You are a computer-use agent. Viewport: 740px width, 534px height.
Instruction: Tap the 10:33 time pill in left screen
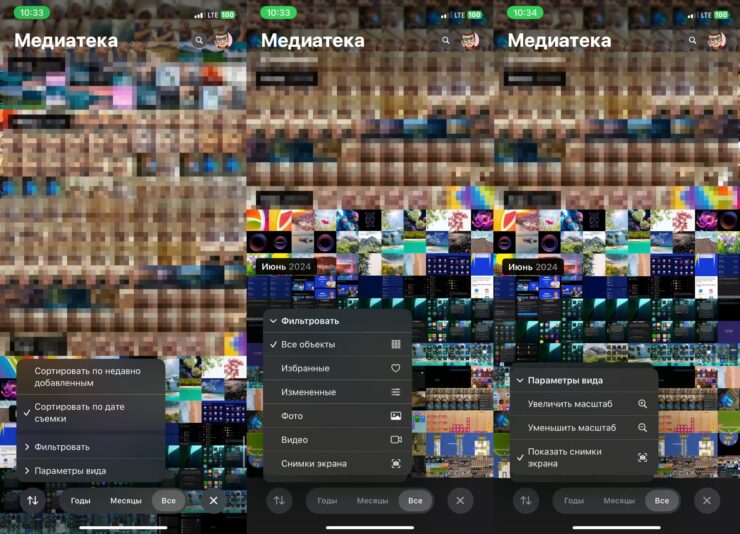32,13
